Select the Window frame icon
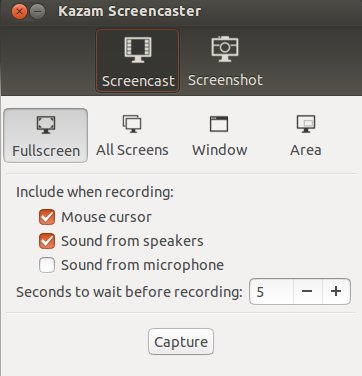This screenshot has height=376, width=362. [219, 124]
